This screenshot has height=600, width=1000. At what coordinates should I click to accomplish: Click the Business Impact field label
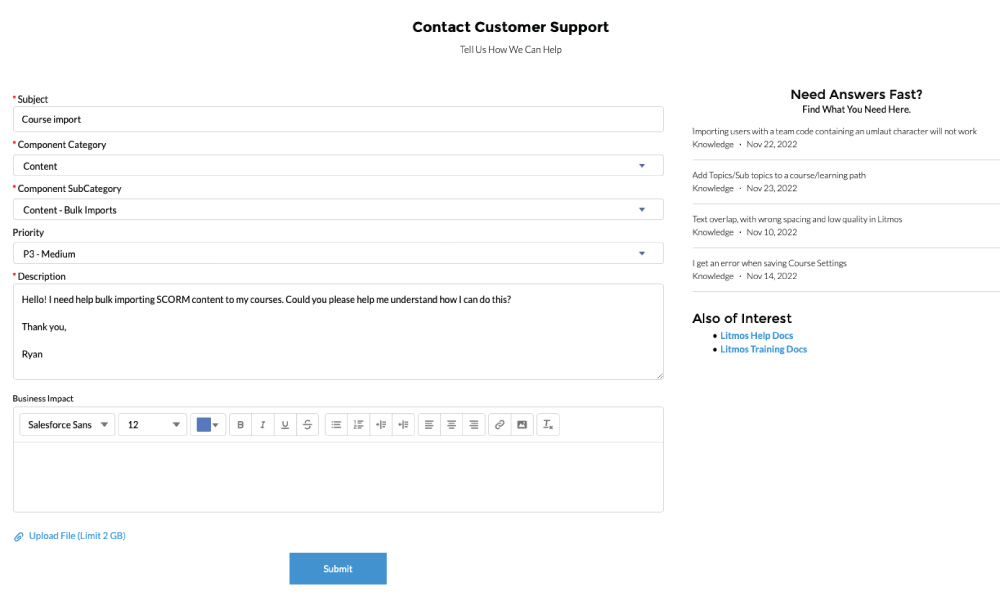43,399
